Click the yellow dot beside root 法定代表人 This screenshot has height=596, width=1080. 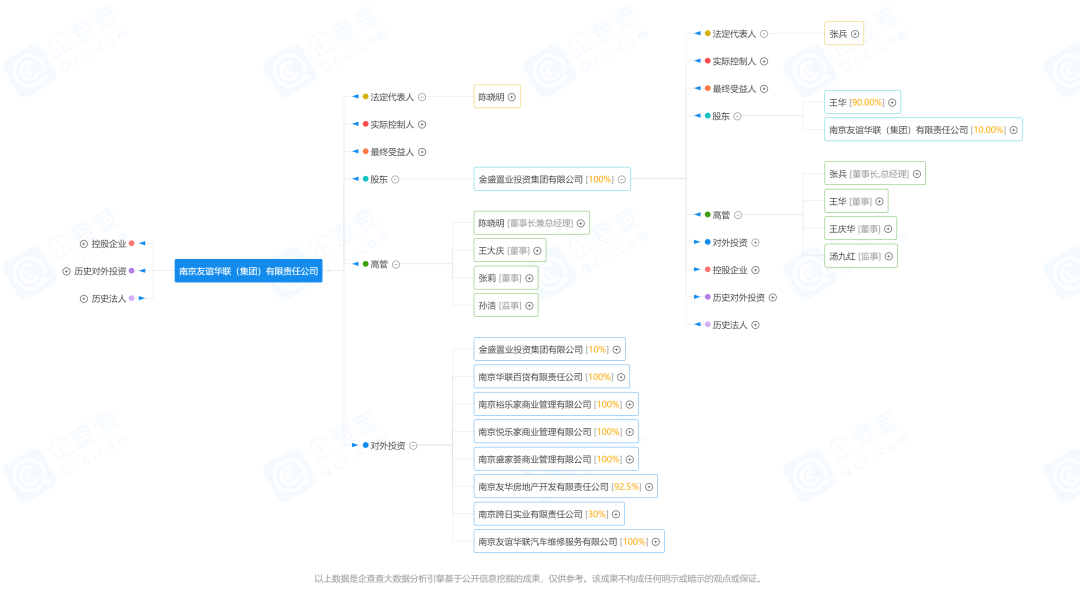point(365,96)
